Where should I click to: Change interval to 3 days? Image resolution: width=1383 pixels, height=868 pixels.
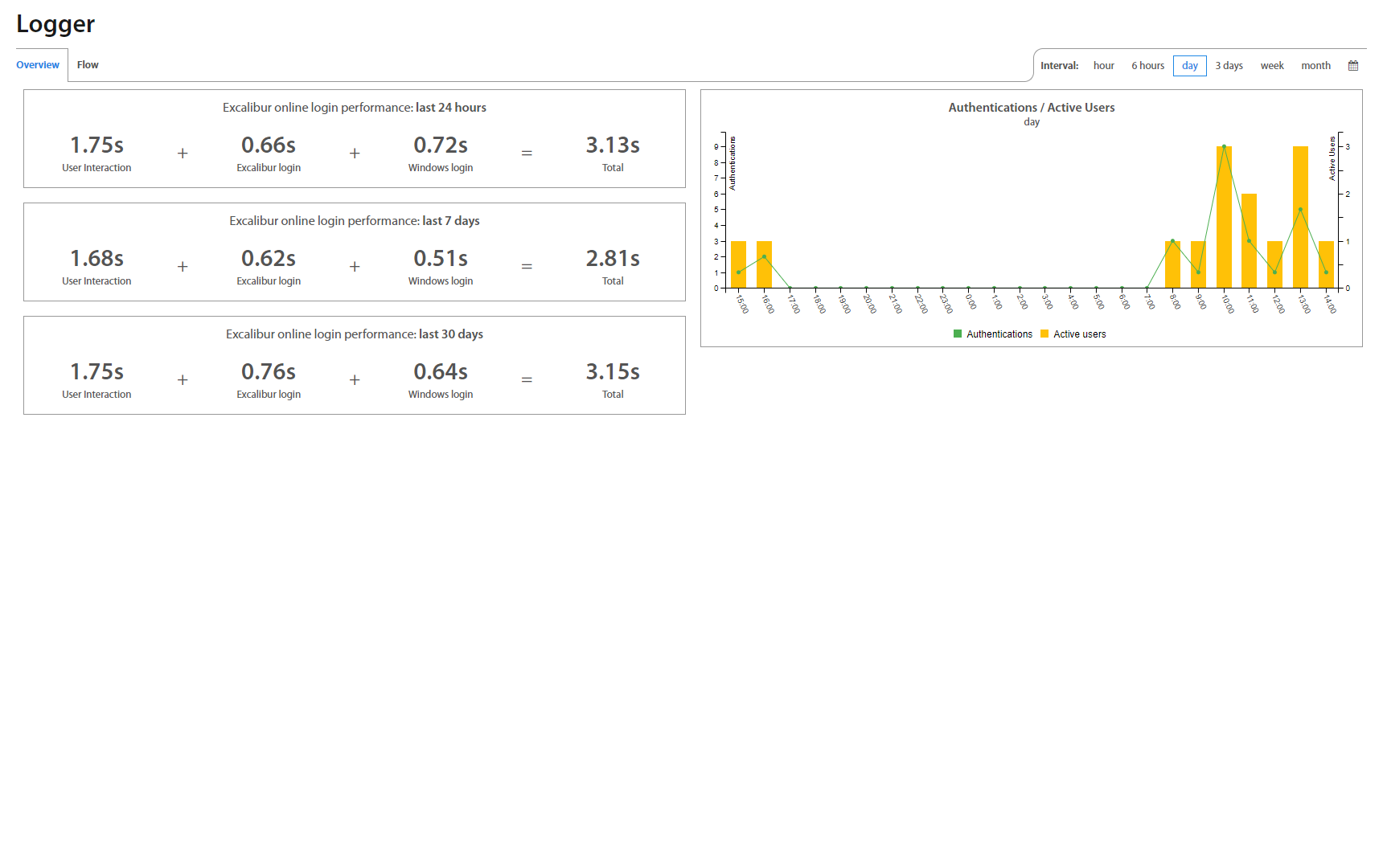click(1229, 66)
